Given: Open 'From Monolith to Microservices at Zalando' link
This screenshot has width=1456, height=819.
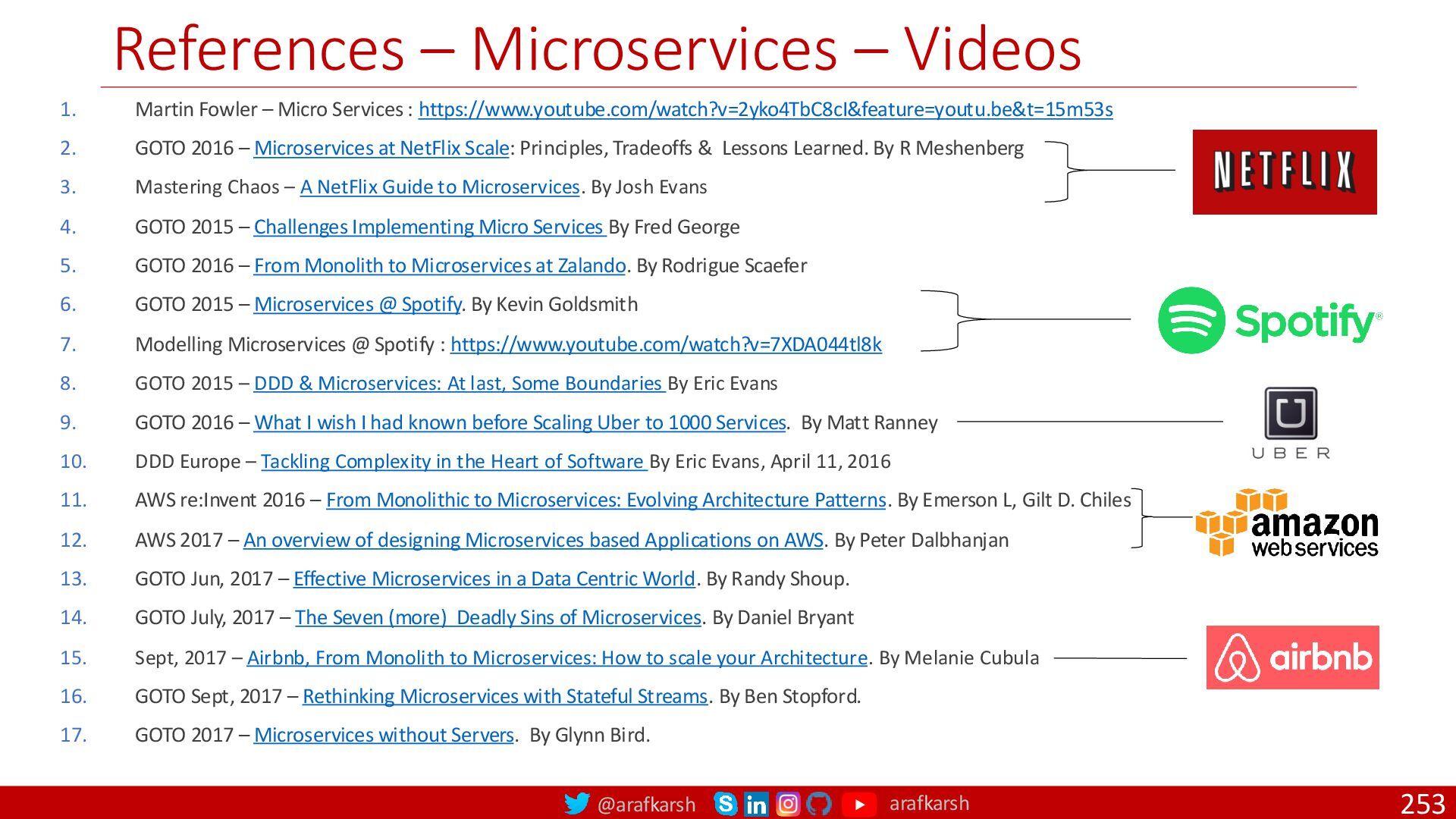Looking at the screenshot, I should pyautogui.click(x=440, y=265).
